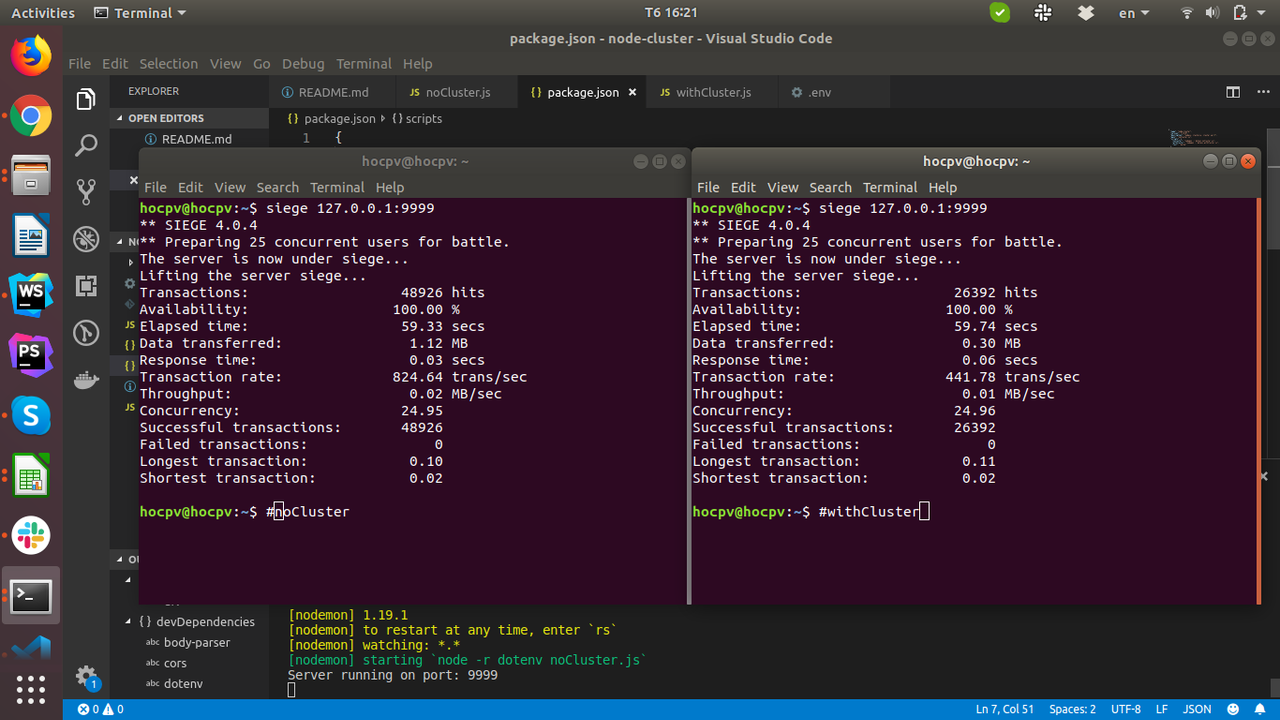
Task: Click Activities in the top bar
Action: (x=43, y=13)
